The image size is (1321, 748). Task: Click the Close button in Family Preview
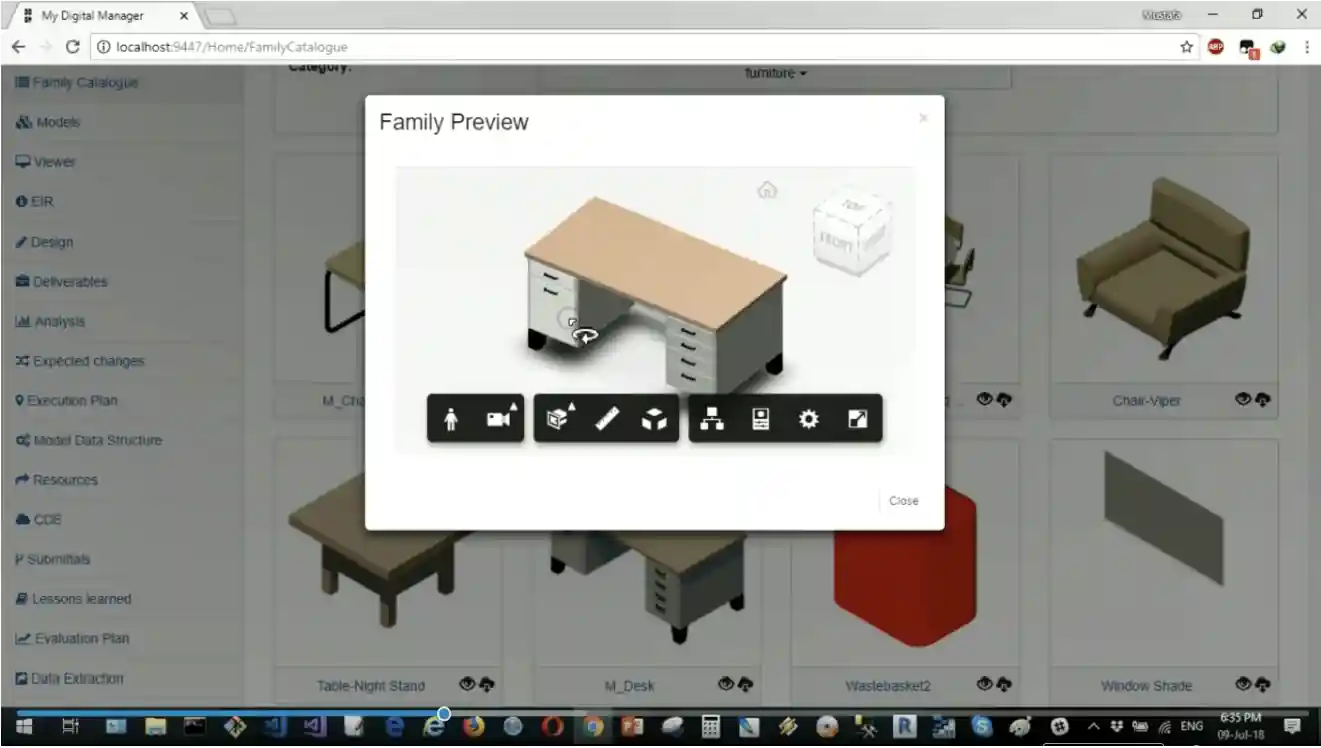903,500
